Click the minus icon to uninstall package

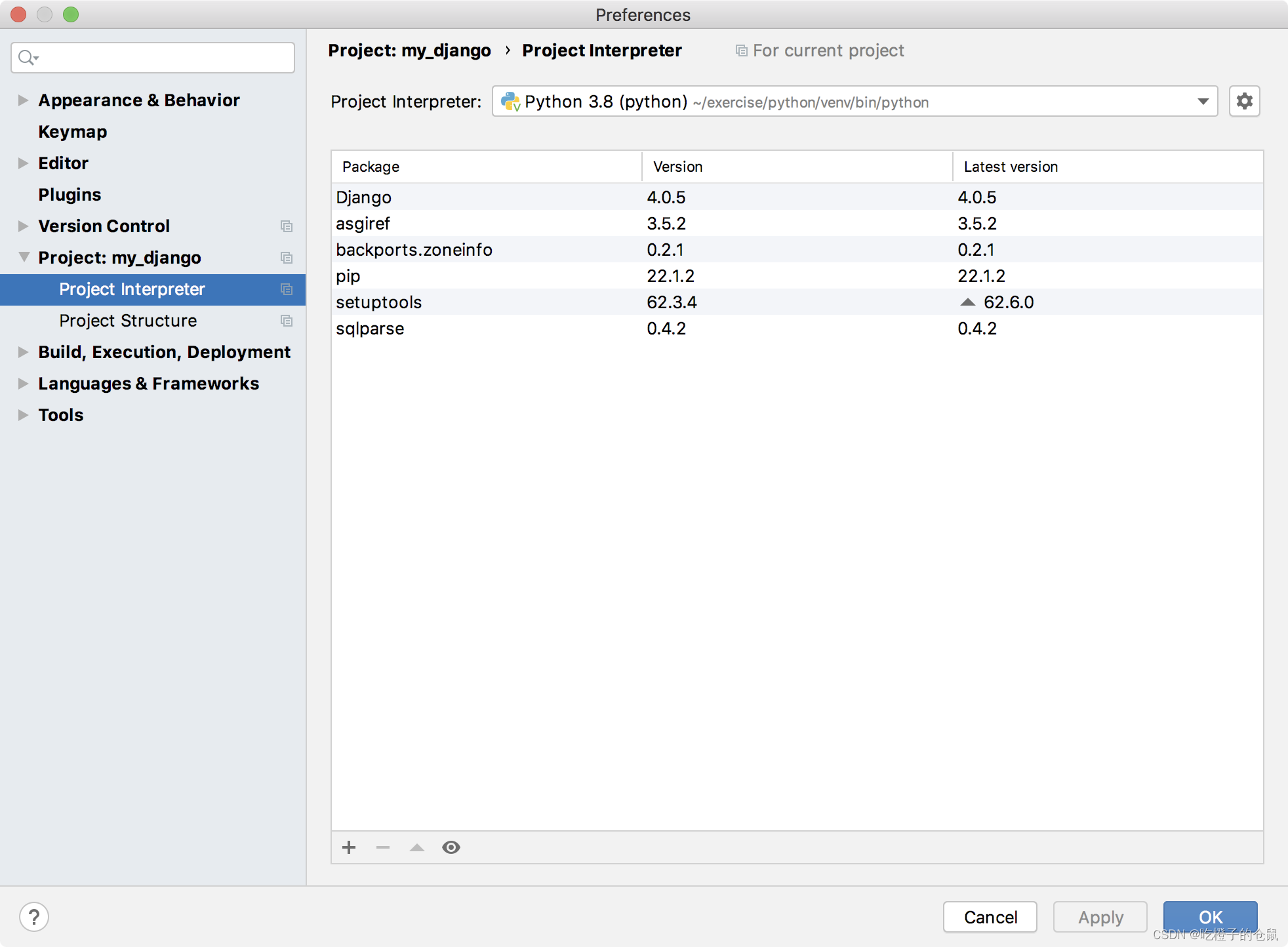click(x=383, y=847)
